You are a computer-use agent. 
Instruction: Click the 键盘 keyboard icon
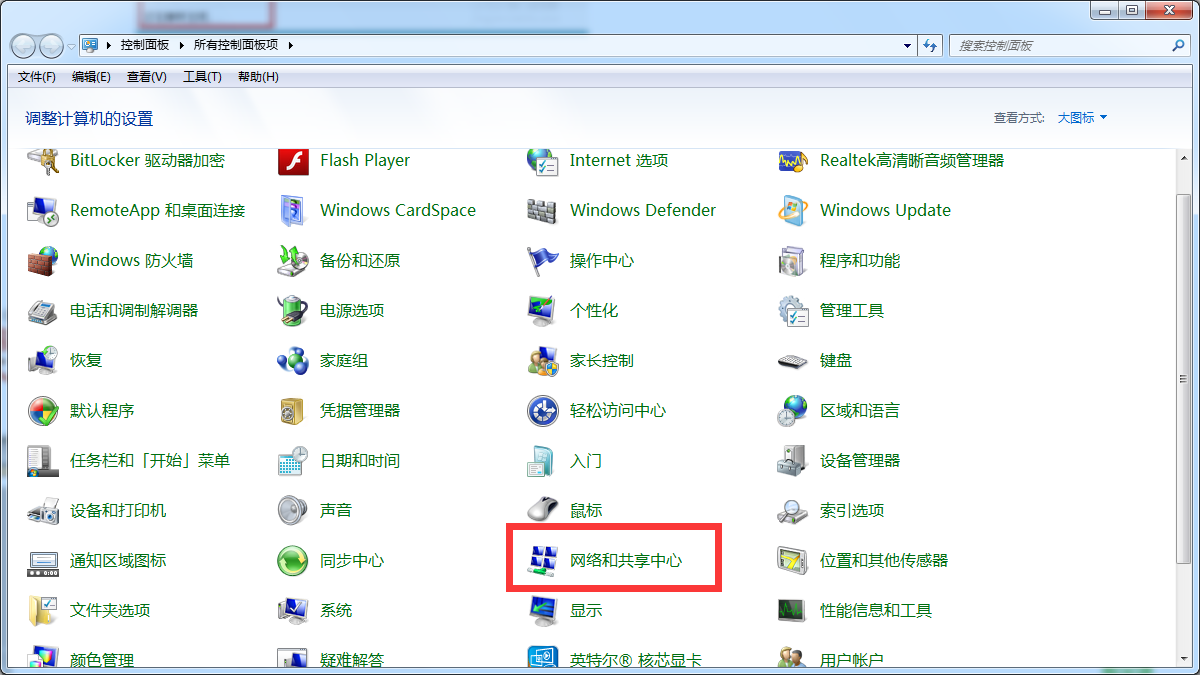792,361
